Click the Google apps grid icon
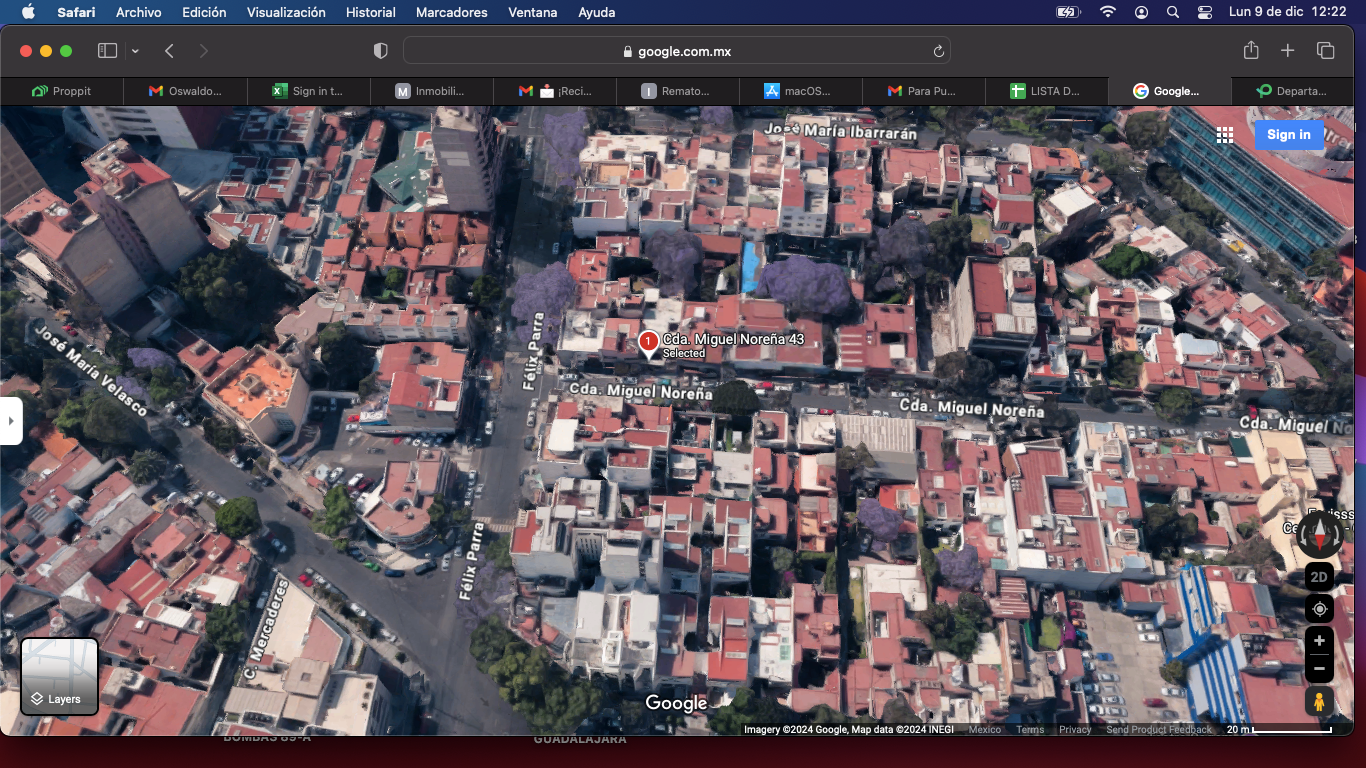1366x768 pixels. point(1225,135)
